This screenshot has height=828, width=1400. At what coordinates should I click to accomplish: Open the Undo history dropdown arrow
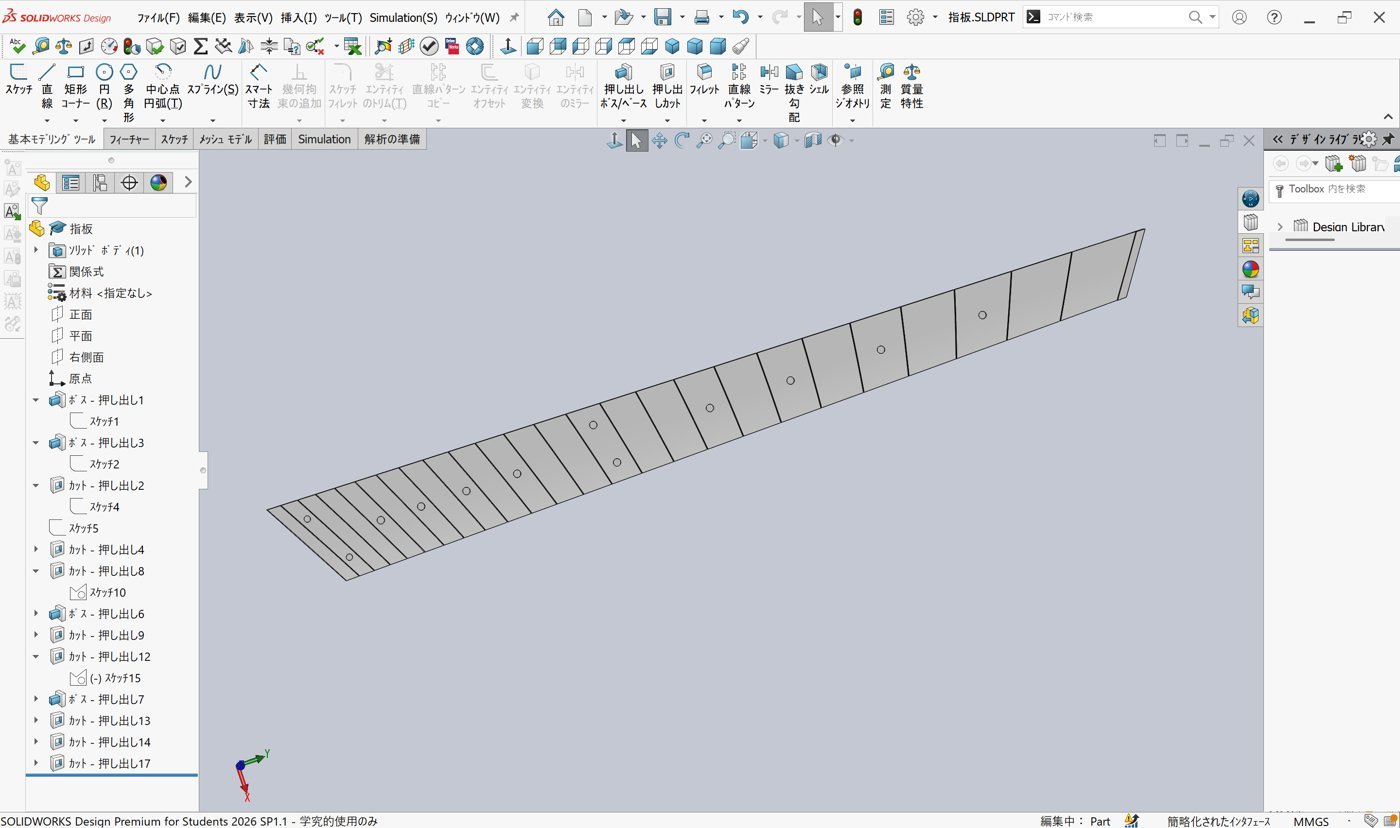[x=759, y=17]
